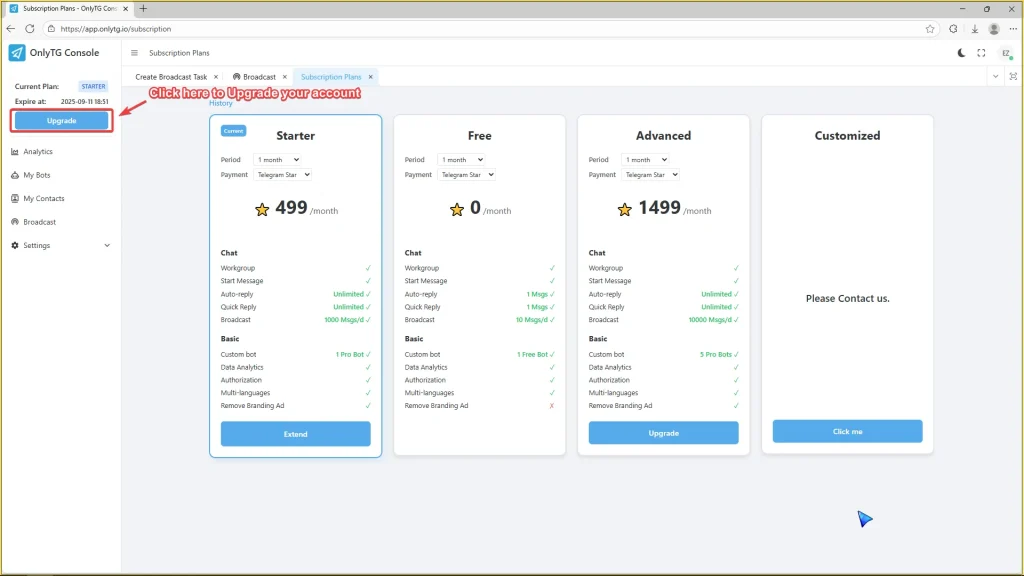Open the EZ user avatar menu
Viewport: 1024px width, 576px height.
click(x=1006, y=53)
